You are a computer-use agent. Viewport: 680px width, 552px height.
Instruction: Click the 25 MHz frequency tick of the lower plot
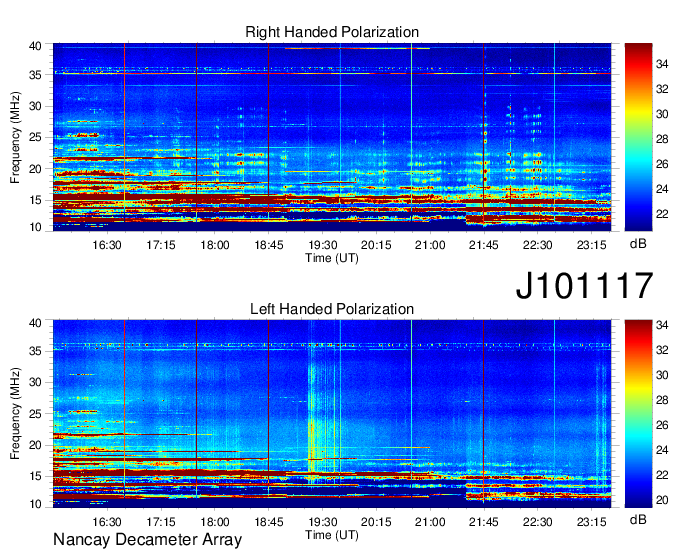click(35, 414)
